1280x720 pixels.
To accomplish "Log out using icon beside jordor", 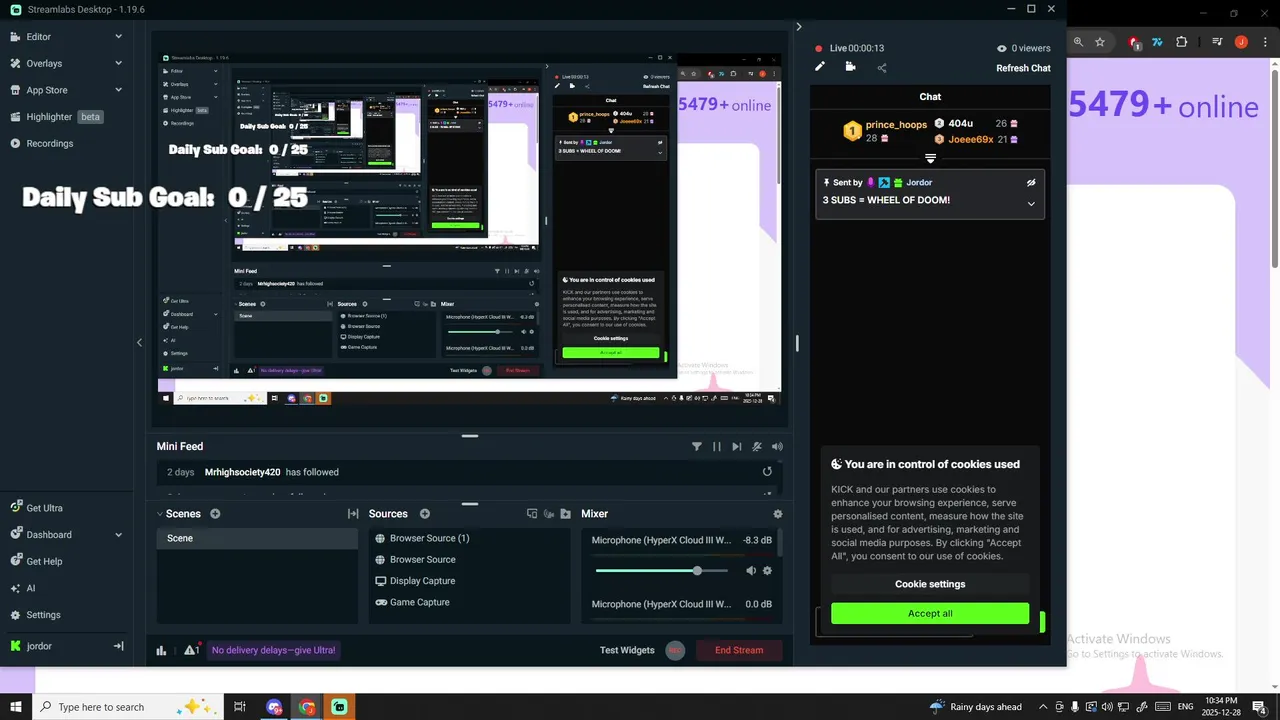I will [x=118, y=646].
